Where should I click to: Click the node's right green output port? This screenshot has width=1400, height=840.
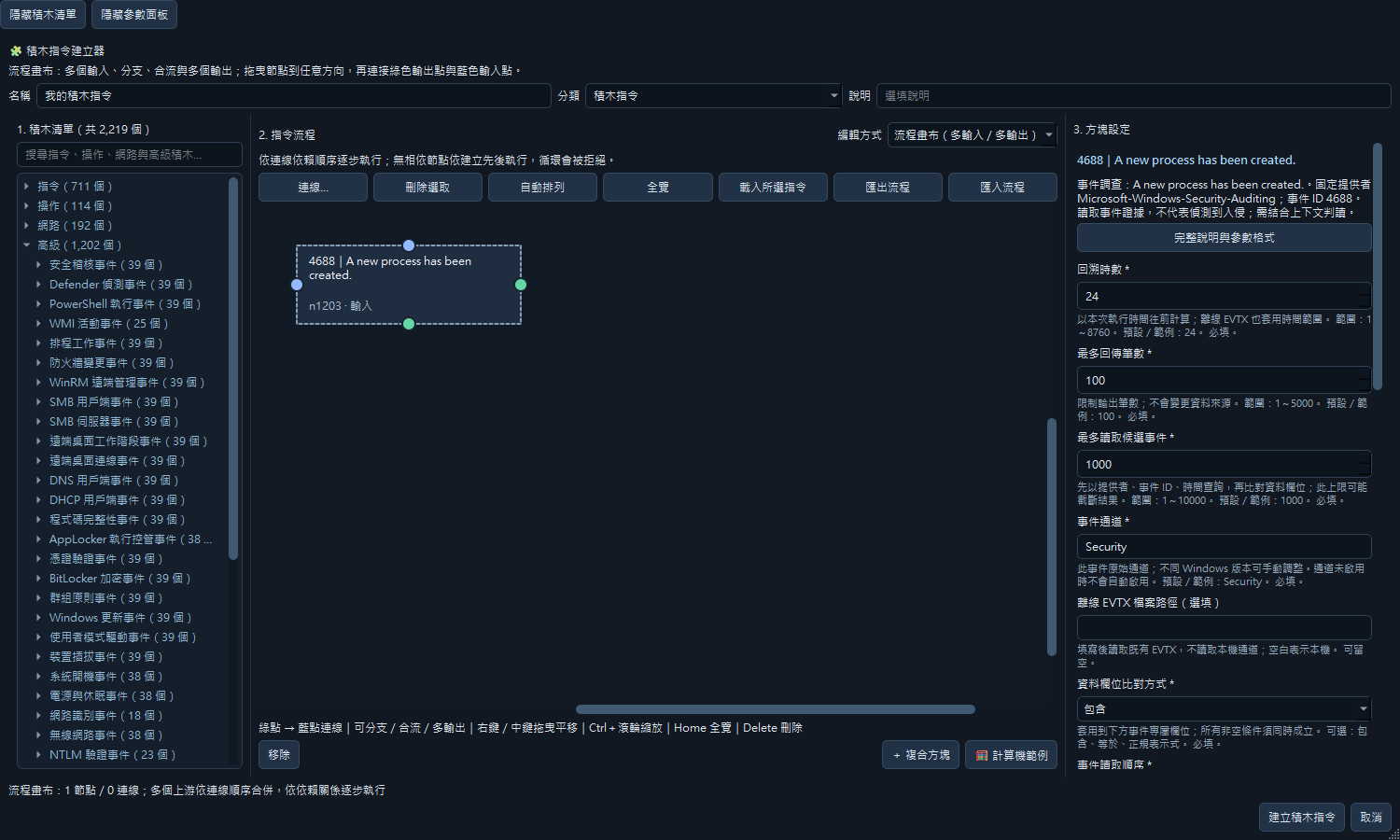point(521,285)
